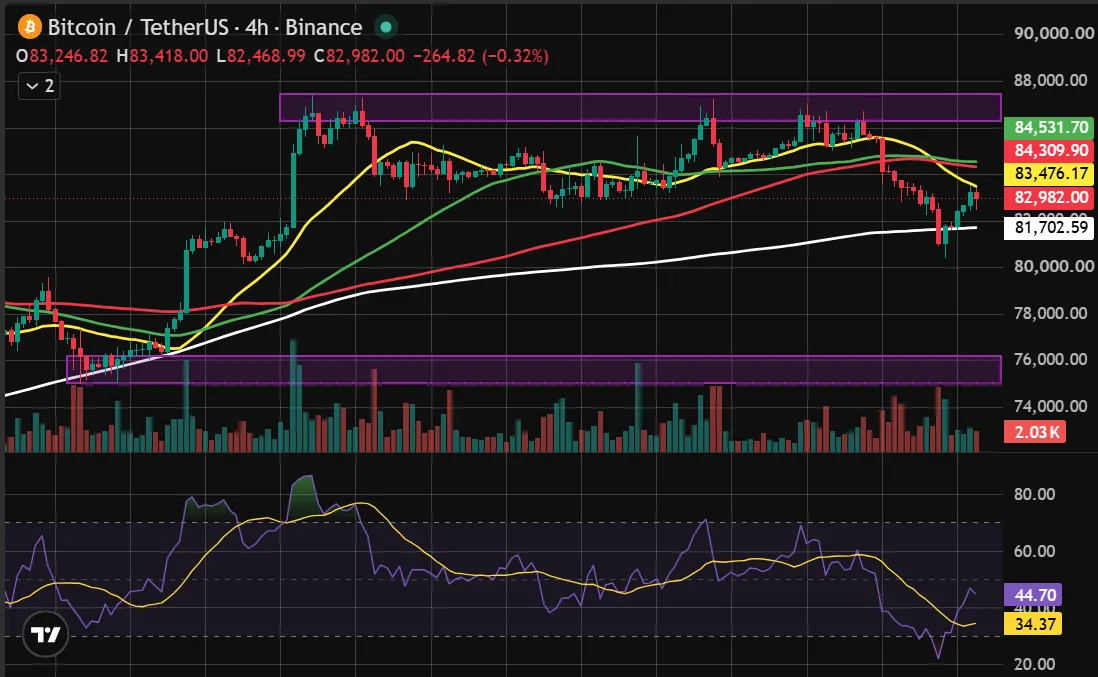Click the yellow RSI average value 34.37
This screenshot has height=677, width=1098.
tap(1033, 624)
